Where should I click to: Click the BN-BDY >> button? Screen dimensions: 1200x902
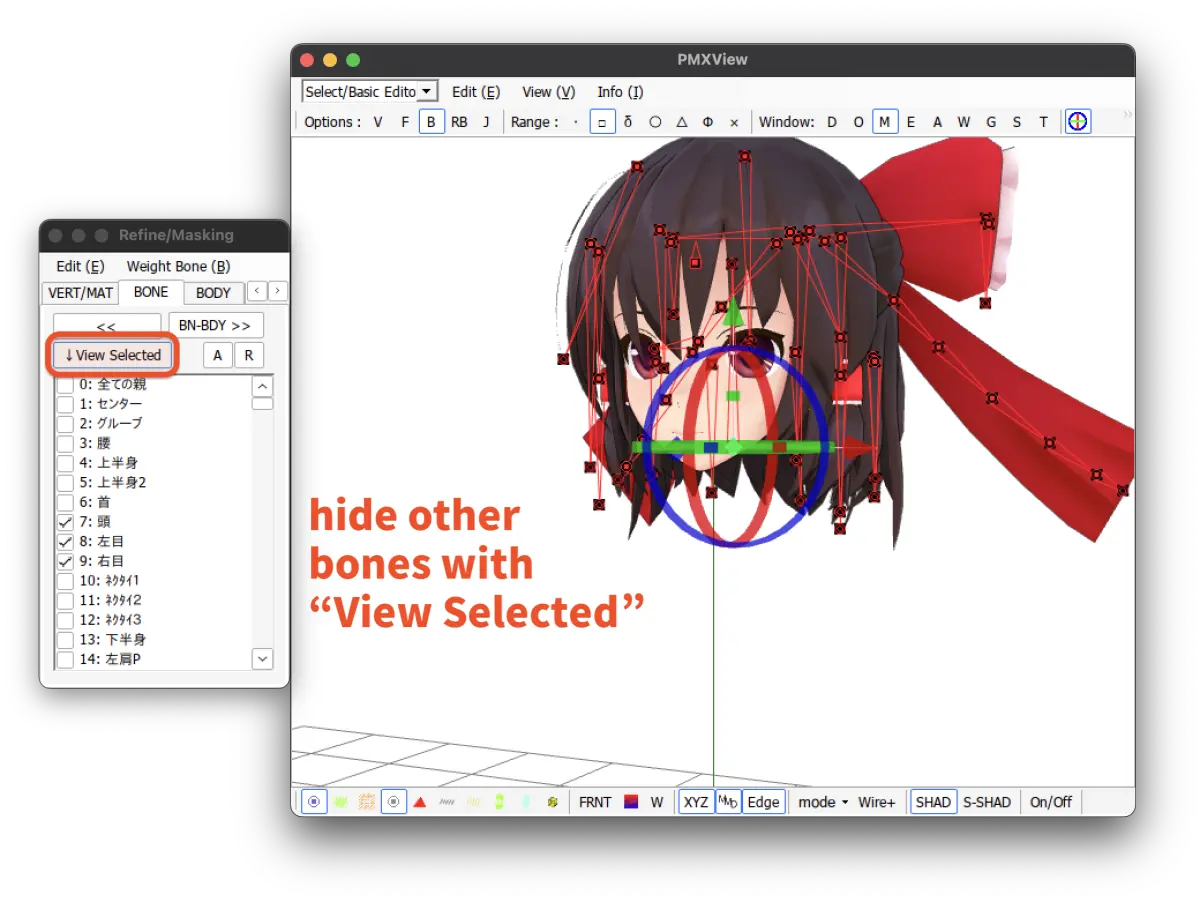tap(216, 326)
